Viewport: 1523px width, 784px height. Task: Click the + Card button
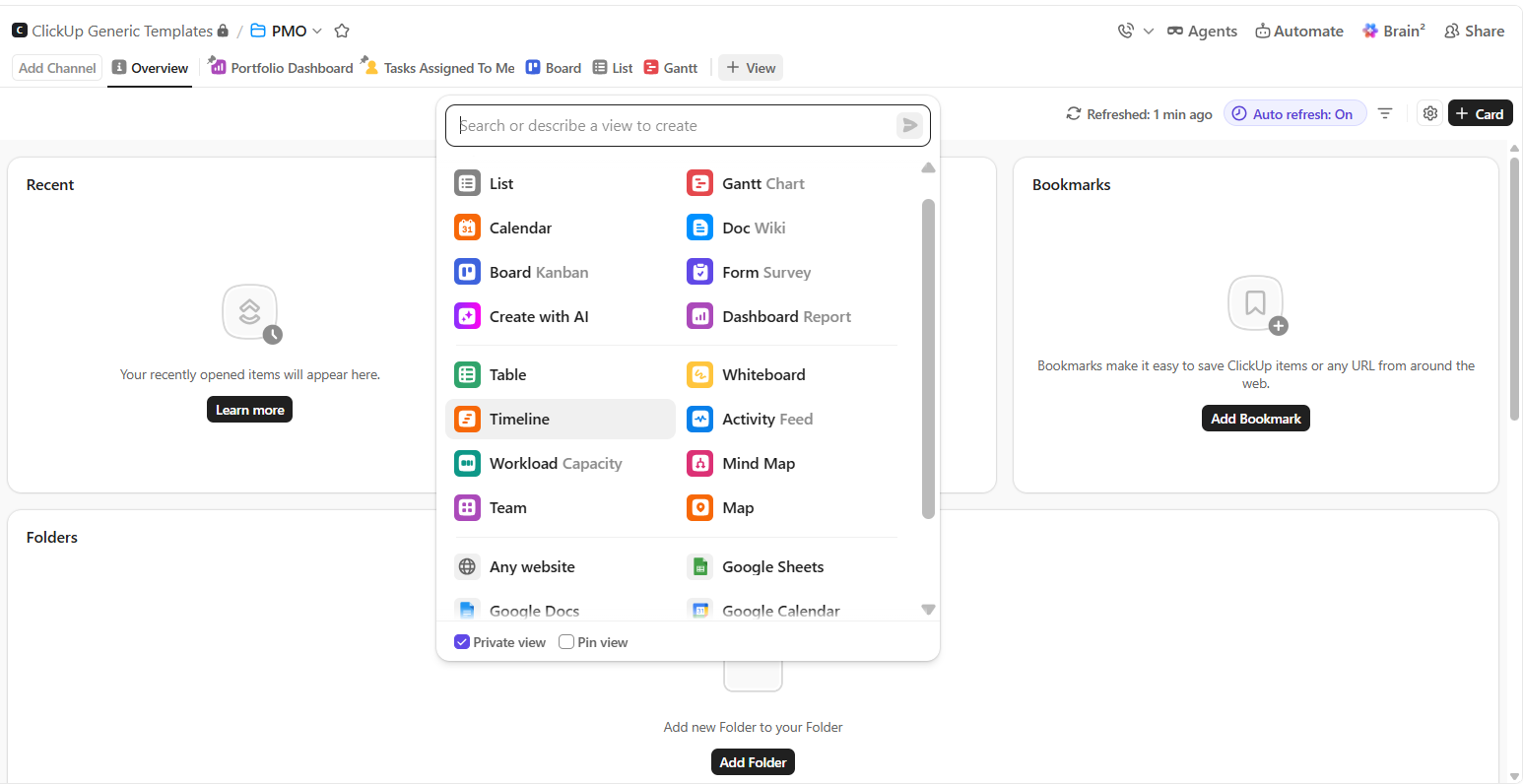[x=1480, y=113]
